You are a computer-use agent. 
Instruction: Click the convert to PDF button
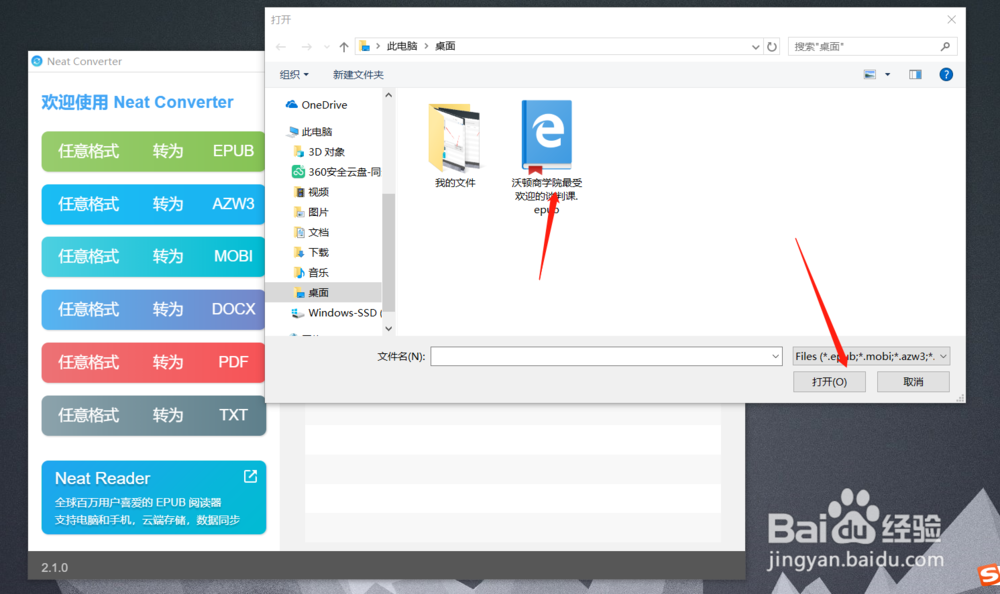pos(153,362)
